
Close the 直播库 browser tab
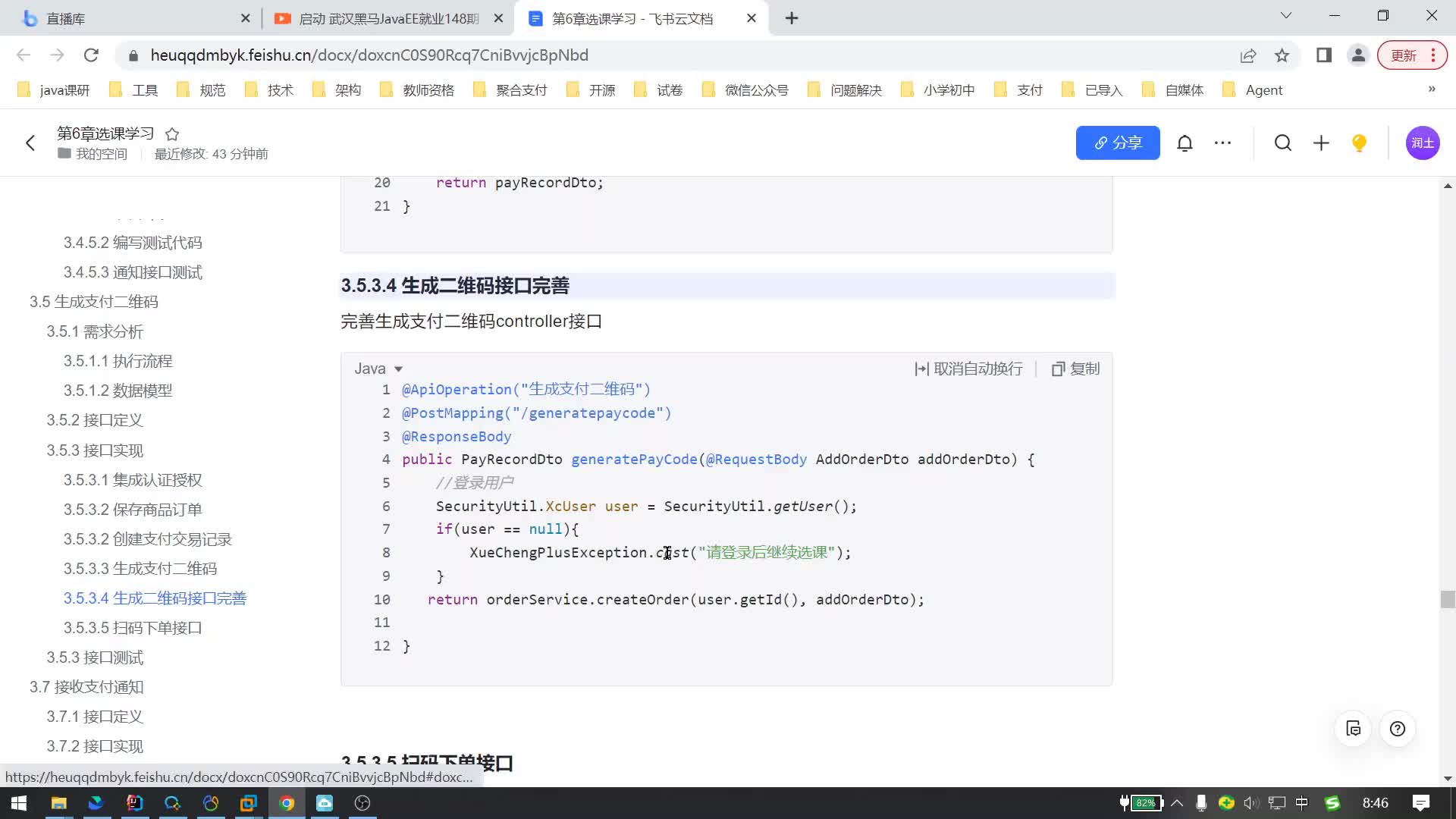[x=245, y=18]
